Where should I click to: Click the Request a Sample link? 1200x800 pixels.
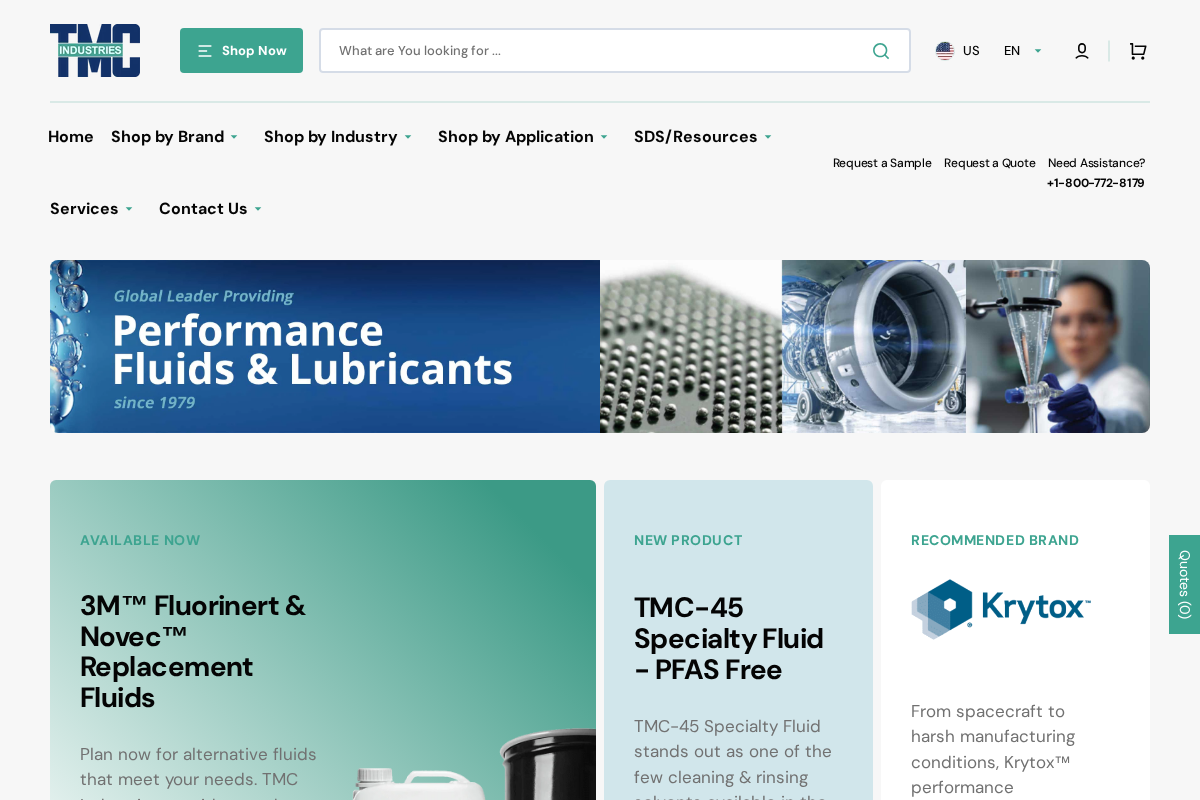(x=882, y=162)
